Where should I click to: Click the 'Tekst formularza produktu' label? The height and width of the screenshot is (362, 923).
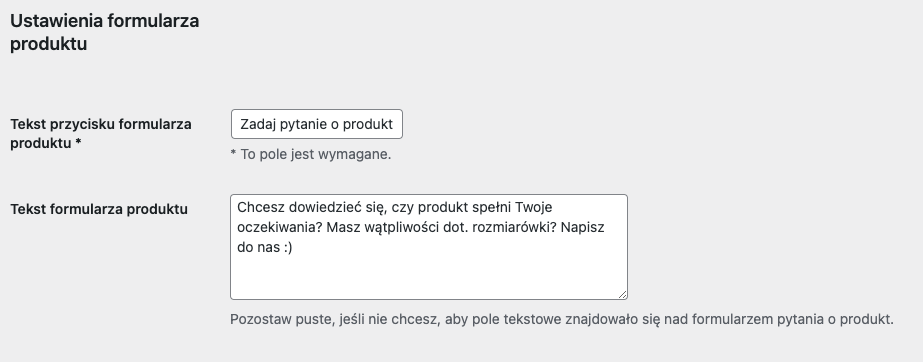pyautogui.click(x=99, y=209)
